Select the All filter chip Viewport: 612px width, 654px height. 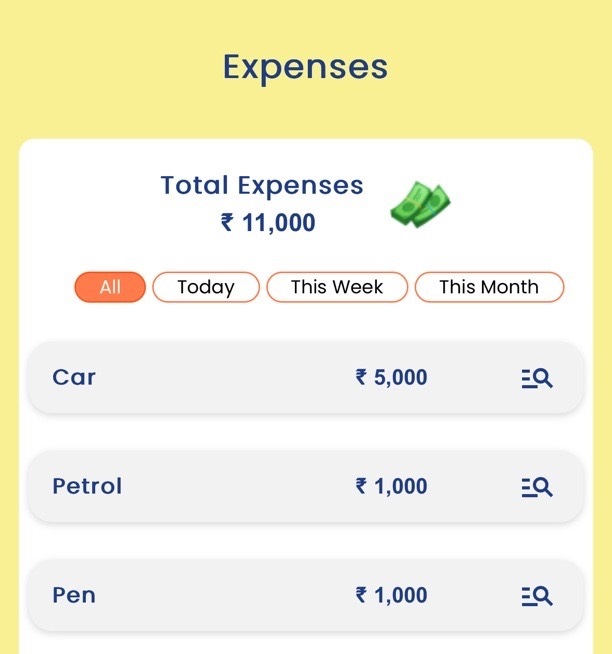110,287
